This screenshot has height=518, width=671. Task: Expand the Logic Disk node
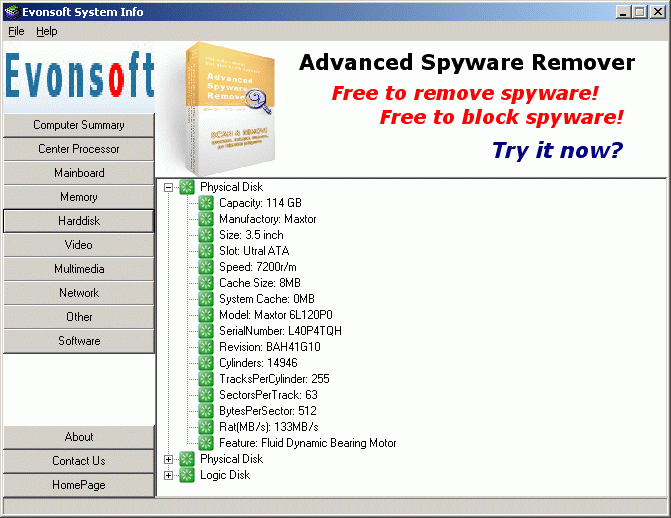[x=169, y=475]
